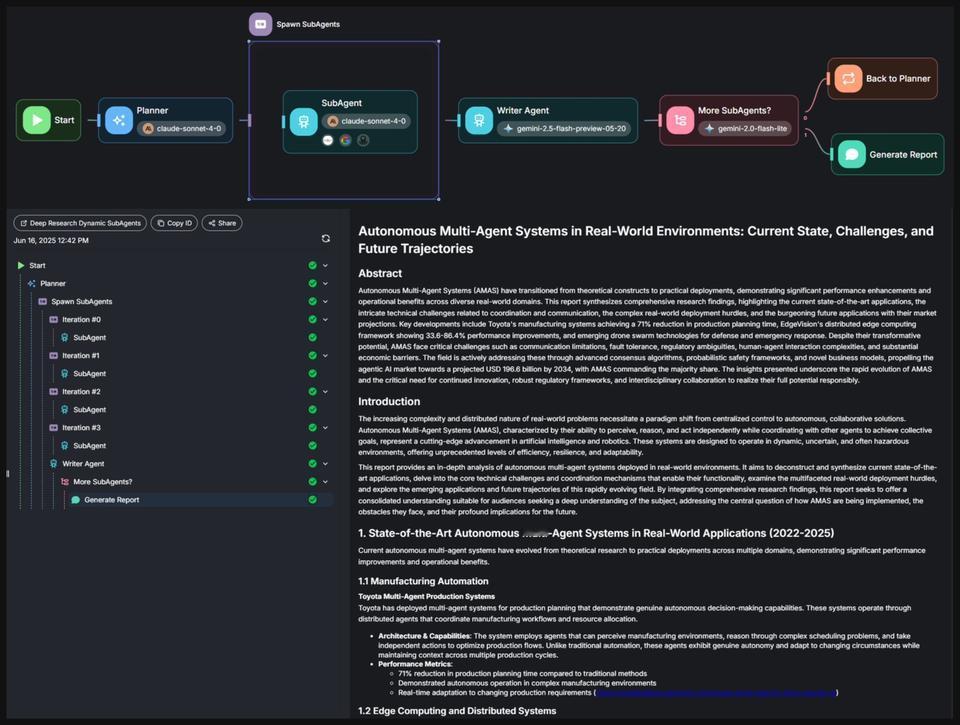Open Deep Research Dynamic SubAgents link button

pos(80,223)
